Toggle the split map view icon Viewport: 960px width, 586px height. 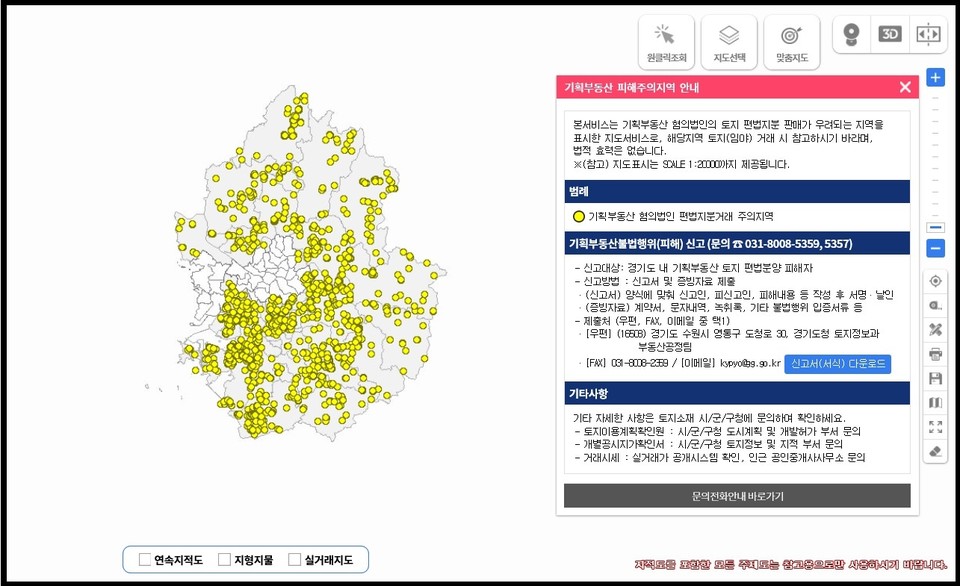click(928, 34)
